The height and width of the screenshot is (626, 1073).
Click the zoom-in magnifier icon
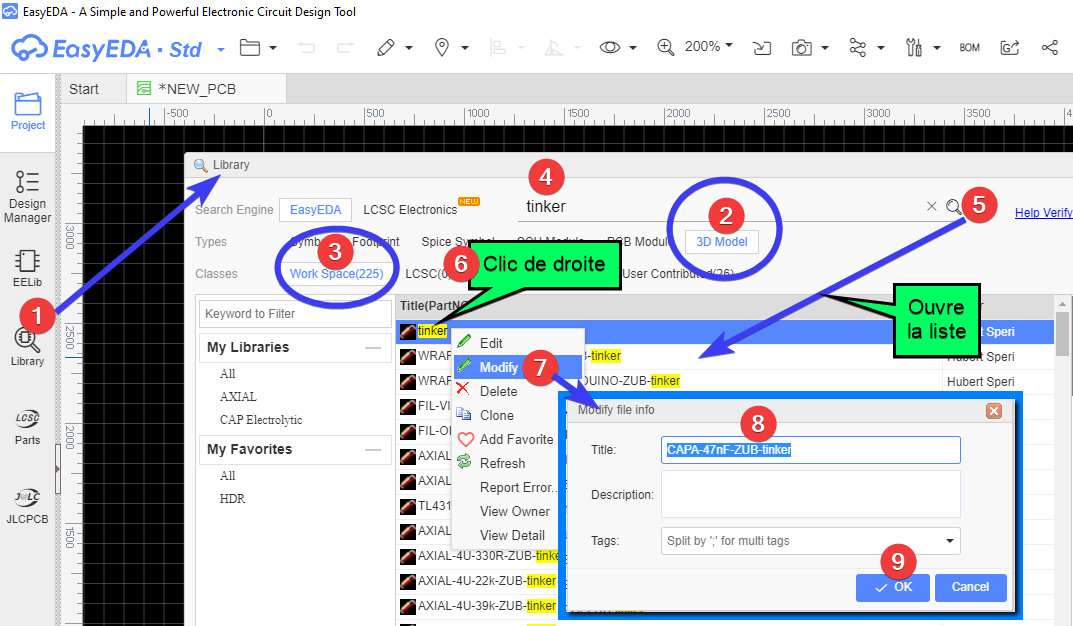point(665,47)
